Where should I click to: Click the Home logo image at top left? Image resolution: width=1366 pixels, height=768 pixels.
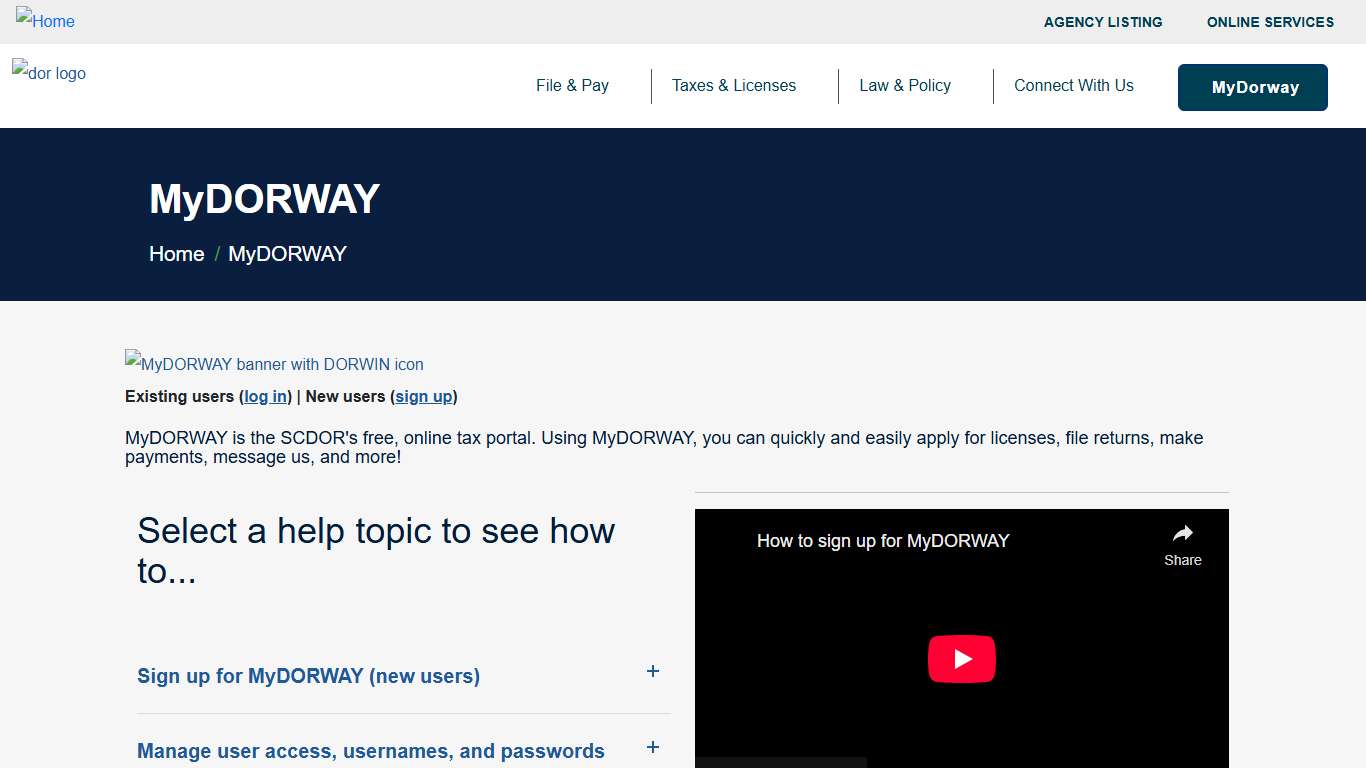[x=45, y=21]
